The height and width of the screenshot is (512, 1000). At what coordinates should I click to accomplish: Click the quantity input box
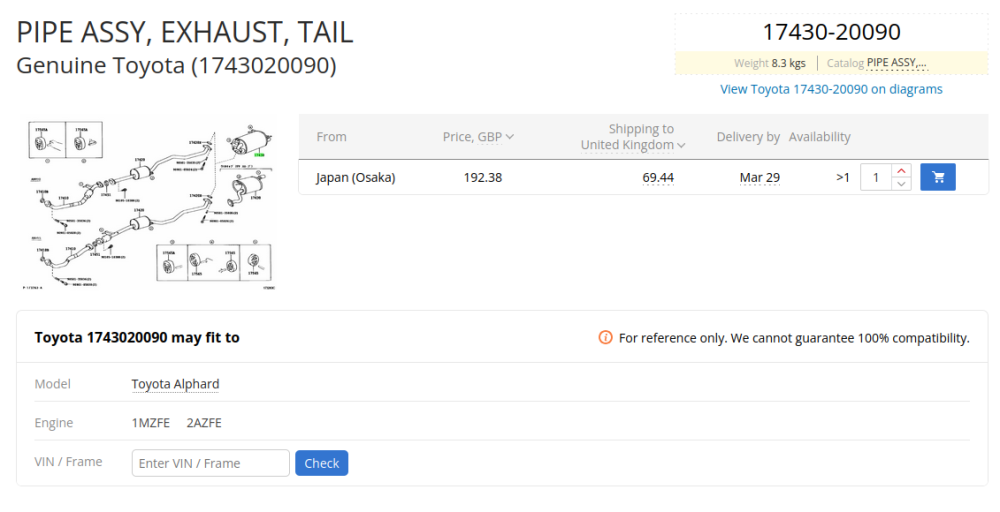(876, 177)
